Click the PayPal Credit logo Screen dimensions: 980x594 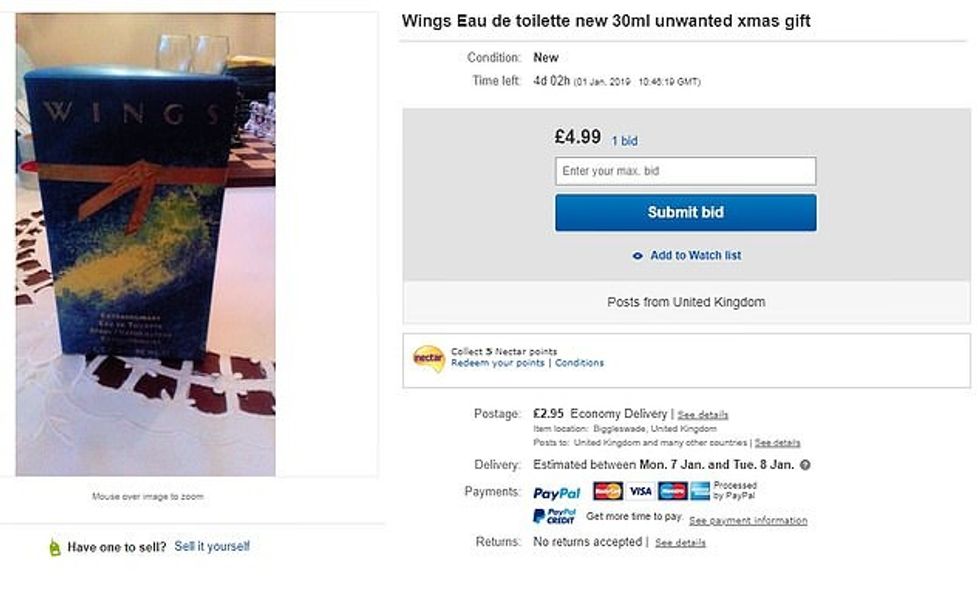coord(555,517)
